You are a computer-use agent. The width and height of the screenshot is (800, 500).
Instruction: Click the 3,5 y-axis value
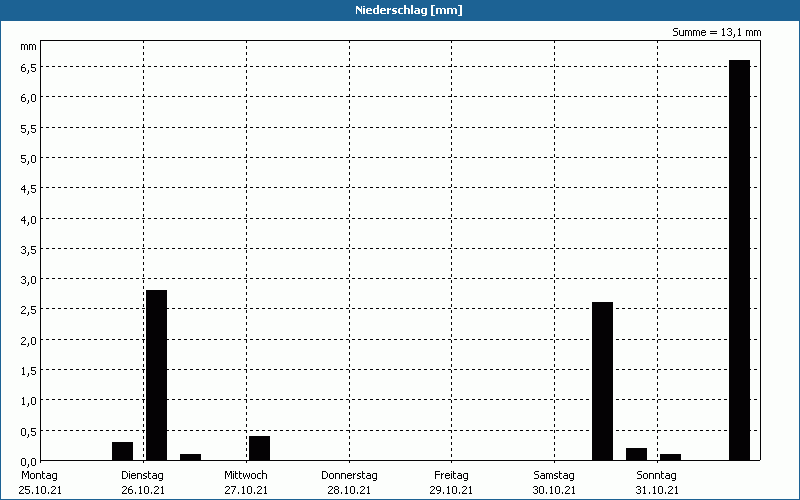pos(29,249)
